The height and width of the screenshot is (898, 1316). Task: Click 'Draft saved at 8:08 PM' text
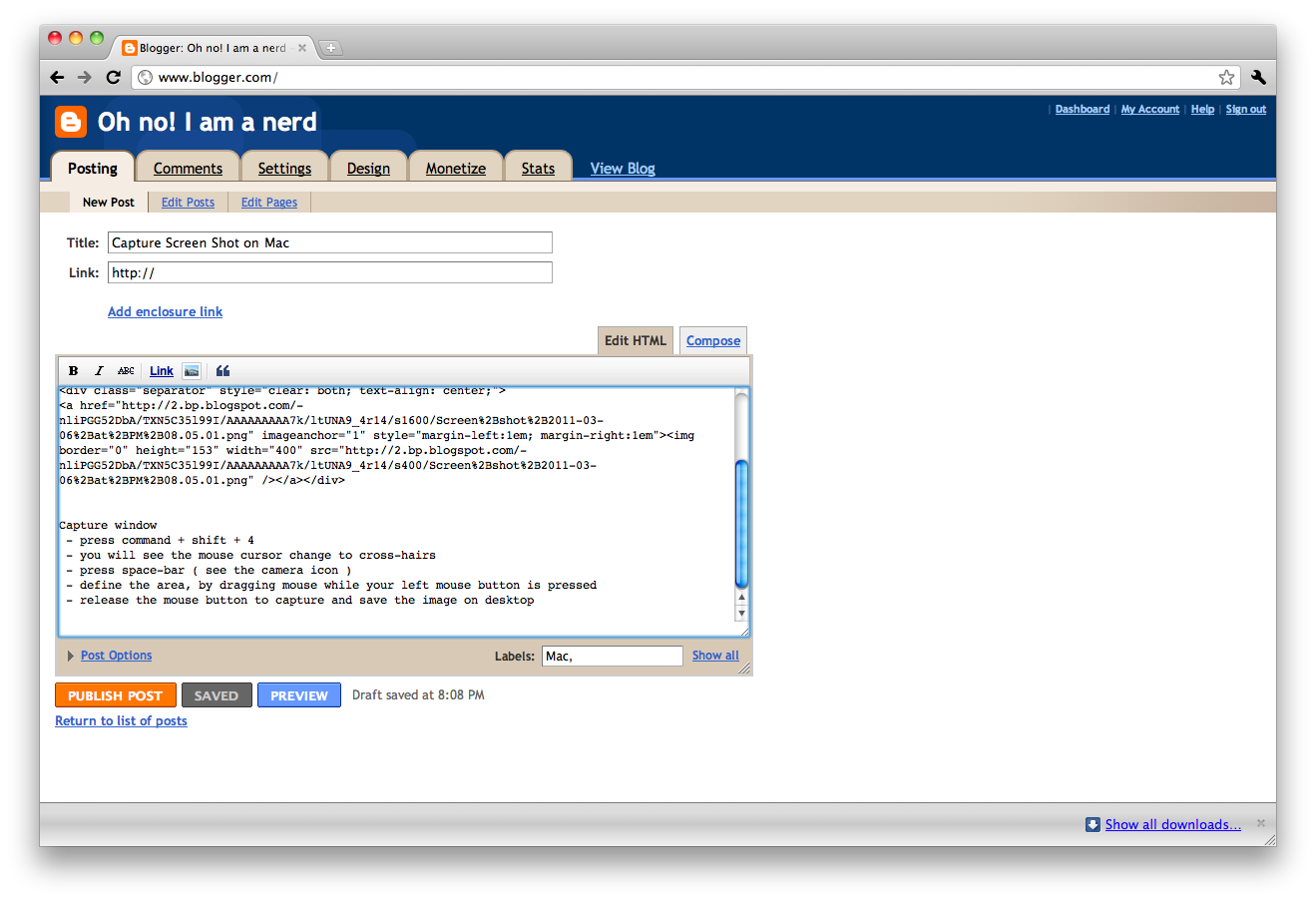pos(418,694)
